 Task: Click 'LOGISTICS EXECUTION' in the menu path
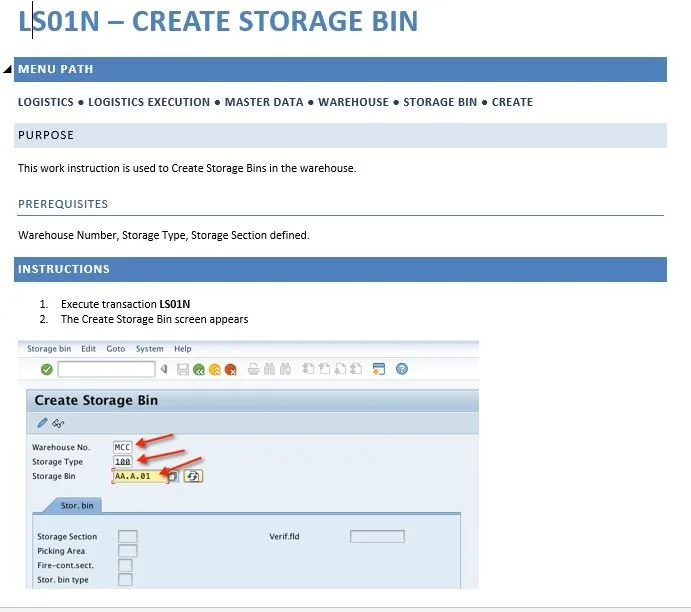coord(149,102)
